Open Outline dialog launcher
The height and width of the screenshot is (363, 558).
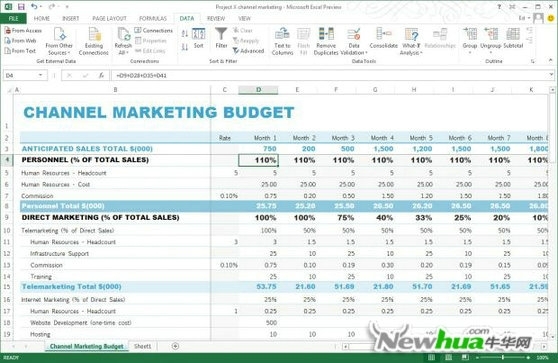click(533, 62)
